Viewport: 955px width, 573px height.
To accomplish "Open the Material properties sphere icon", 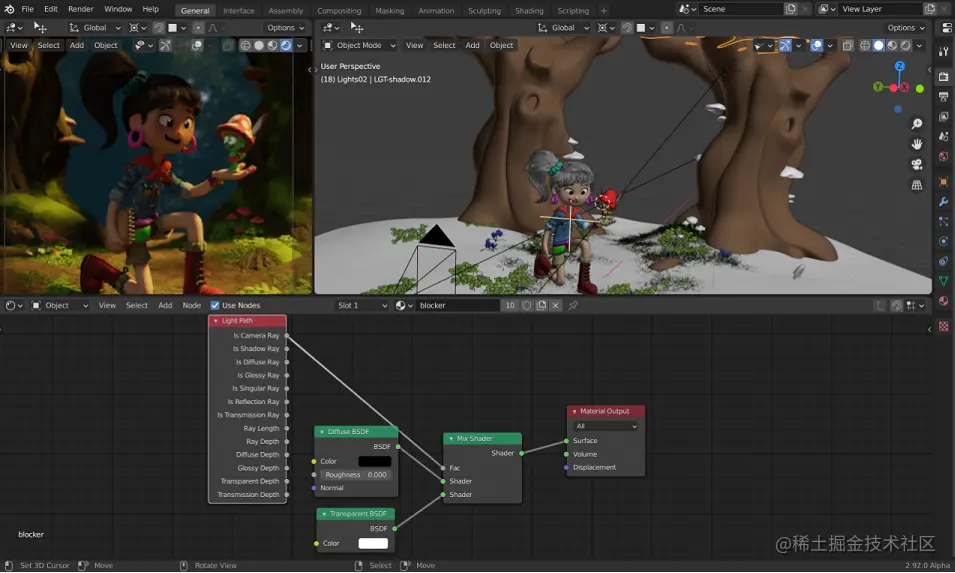I will tap(943, 301).
